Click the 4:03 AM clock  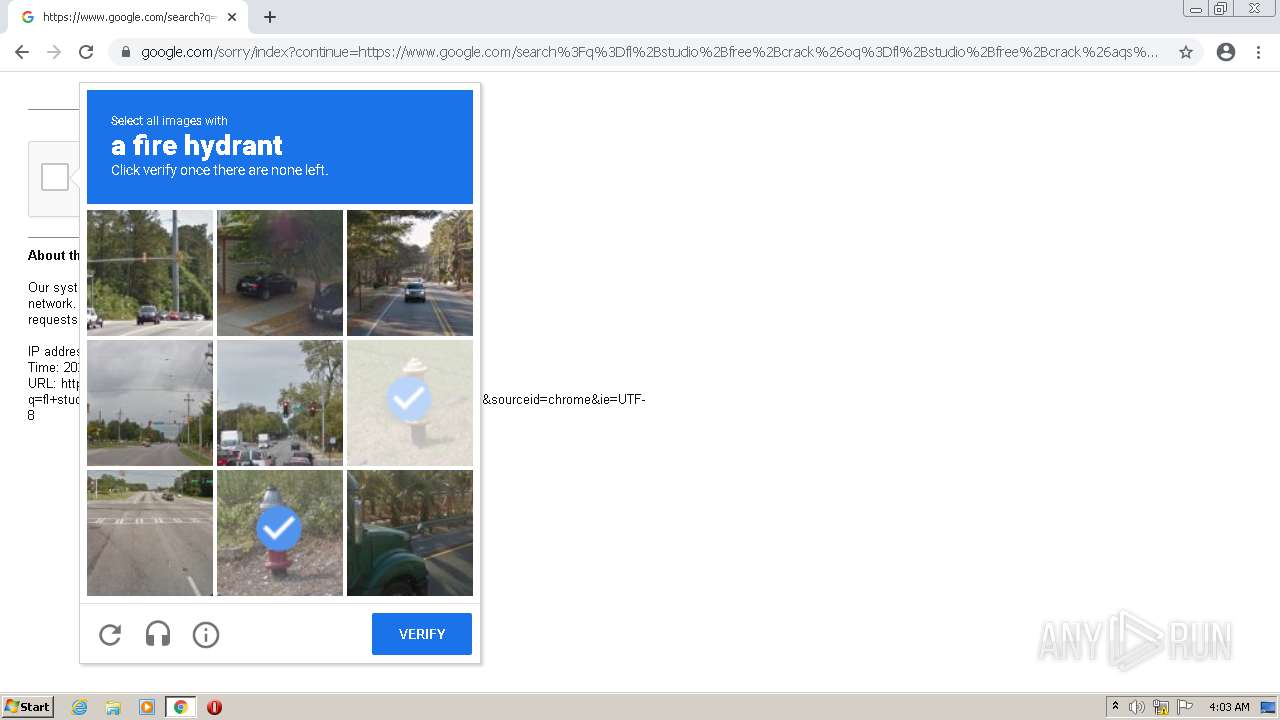pyautogui.click(x=1229, y=707)
